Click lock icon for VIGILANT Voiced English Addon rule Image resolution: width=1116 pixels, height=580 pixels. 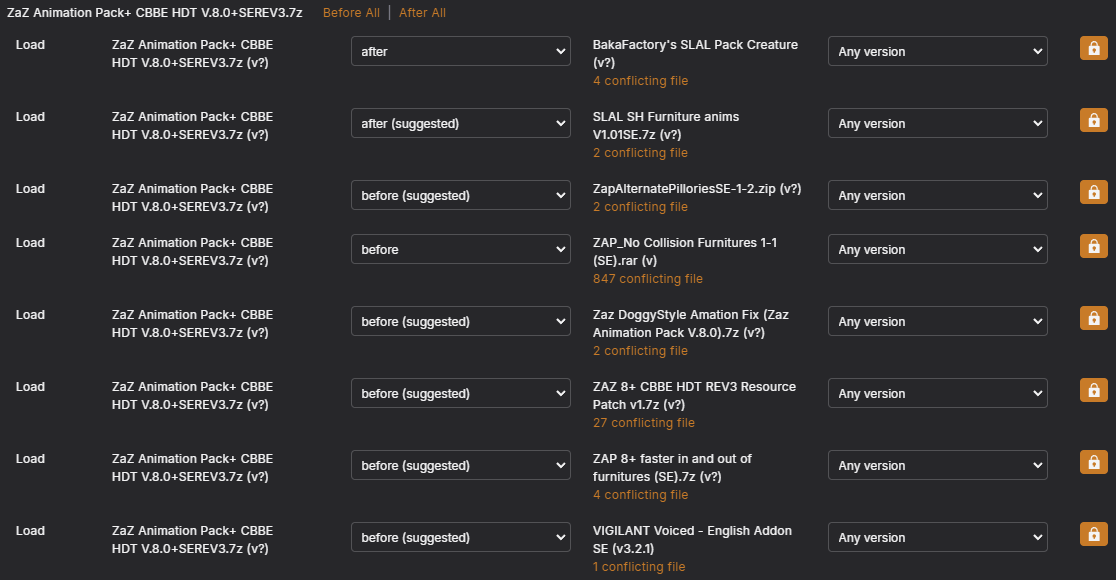click(x=1093, y=534)
